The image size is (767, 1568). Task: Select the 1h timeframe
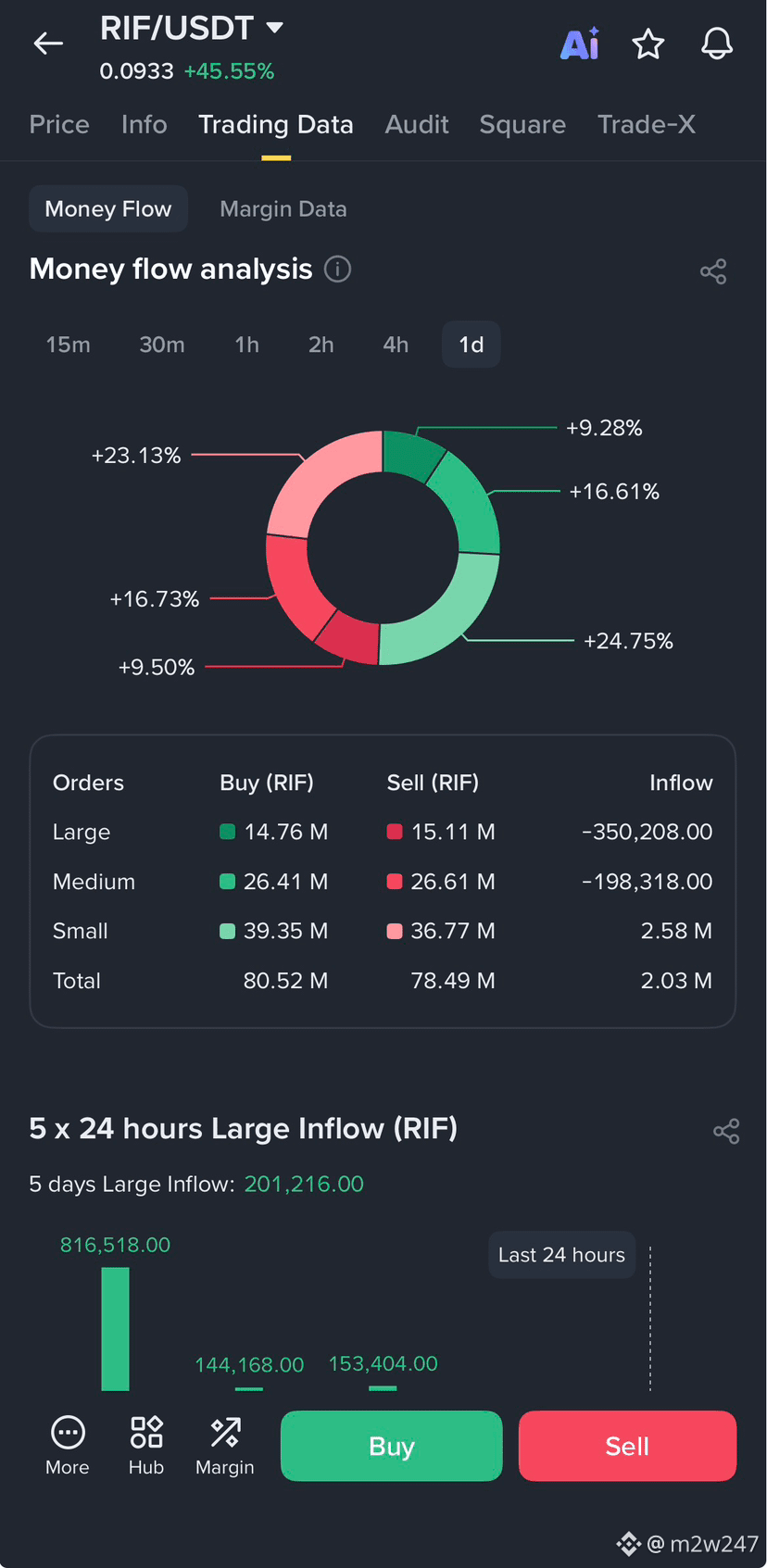[x=247, y=345]
